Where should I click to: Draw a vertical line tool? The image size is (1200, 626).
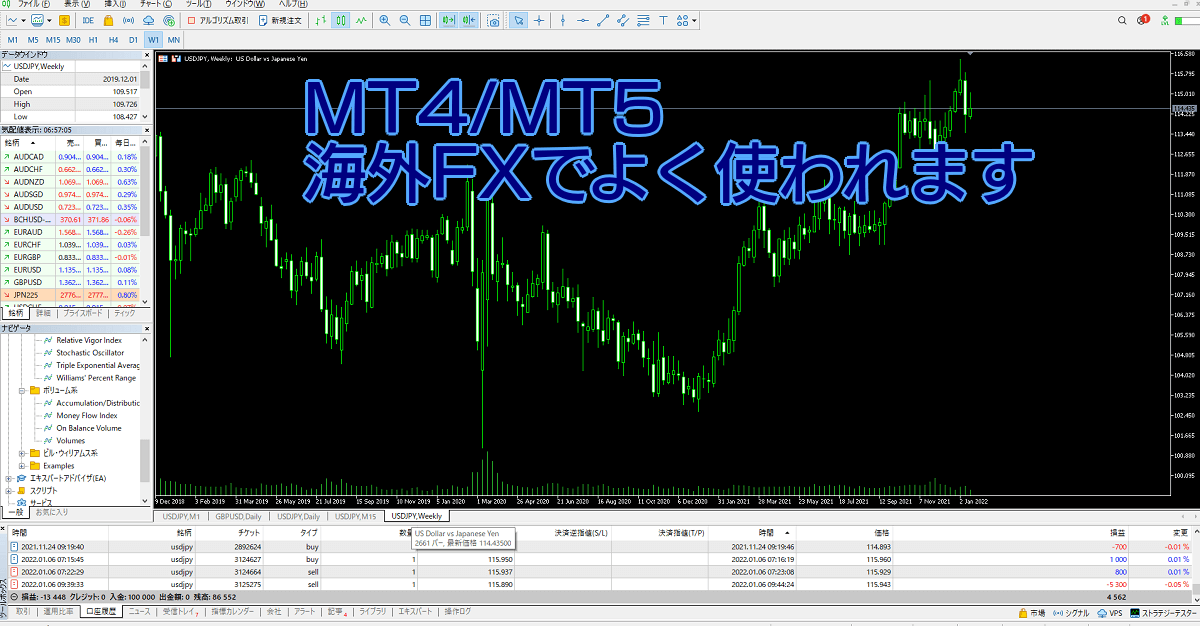[x=563, y=20]
